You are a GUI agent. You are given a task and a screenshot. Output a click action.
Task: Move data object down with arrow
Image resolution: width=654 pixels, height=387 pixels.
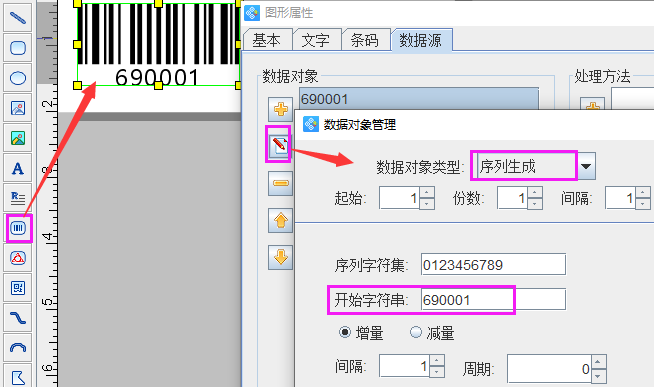tap(280, 257)
